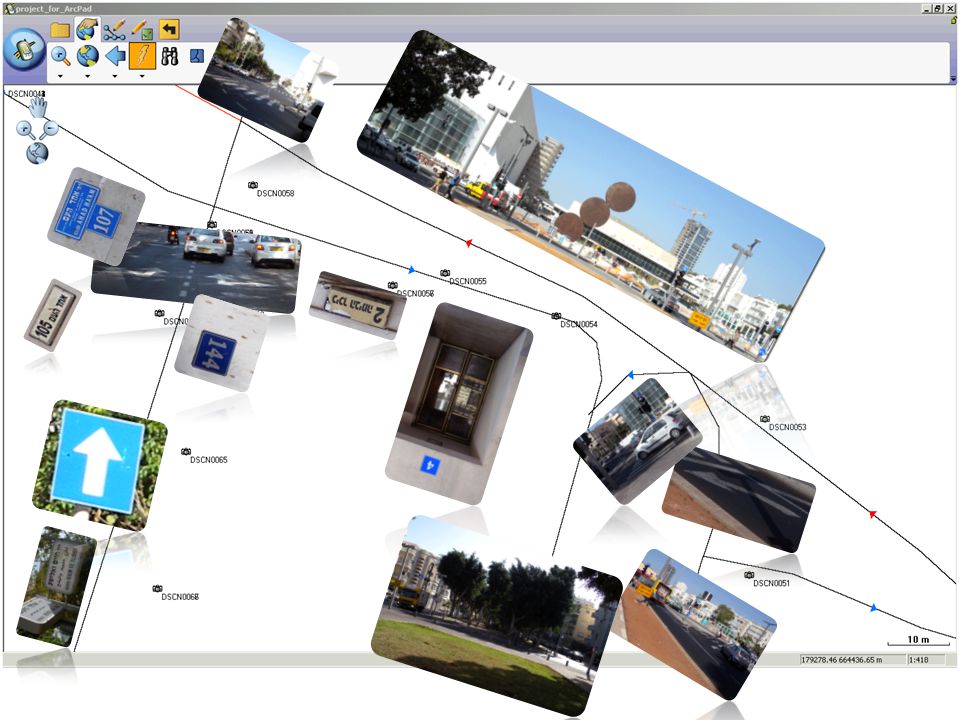Open the crosswalk street photo near toolbar
This screenshot has width=960, height=720.
point(268,80)
